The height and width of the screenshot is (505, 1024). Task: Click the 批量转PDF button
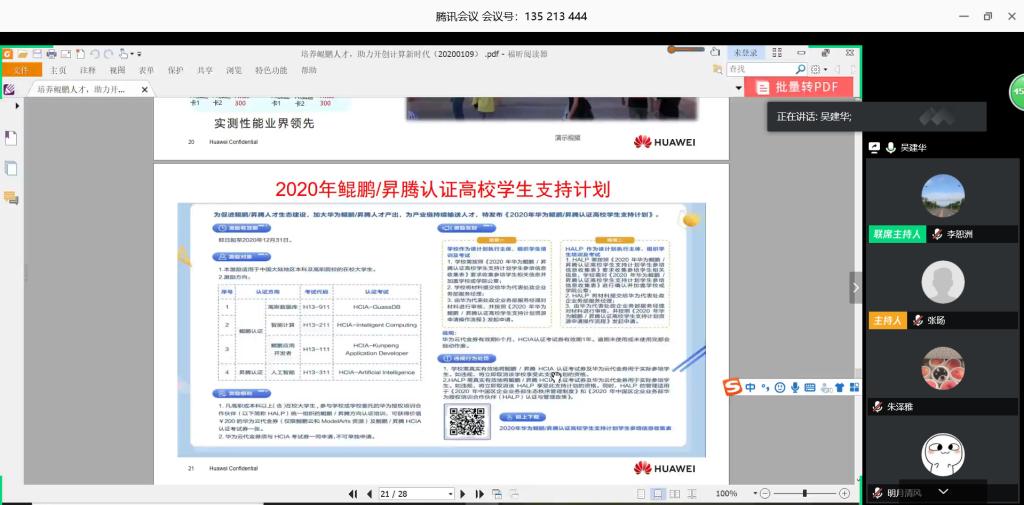click(x=798, y=88)
